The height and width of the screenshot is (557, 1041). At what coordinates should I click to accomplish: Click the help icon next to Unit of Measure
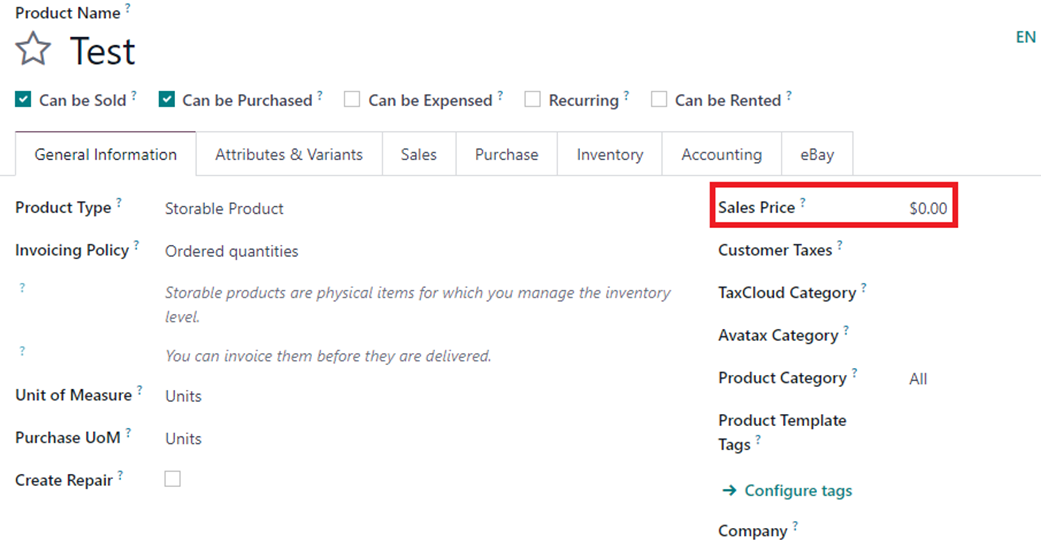coord(139,390)
